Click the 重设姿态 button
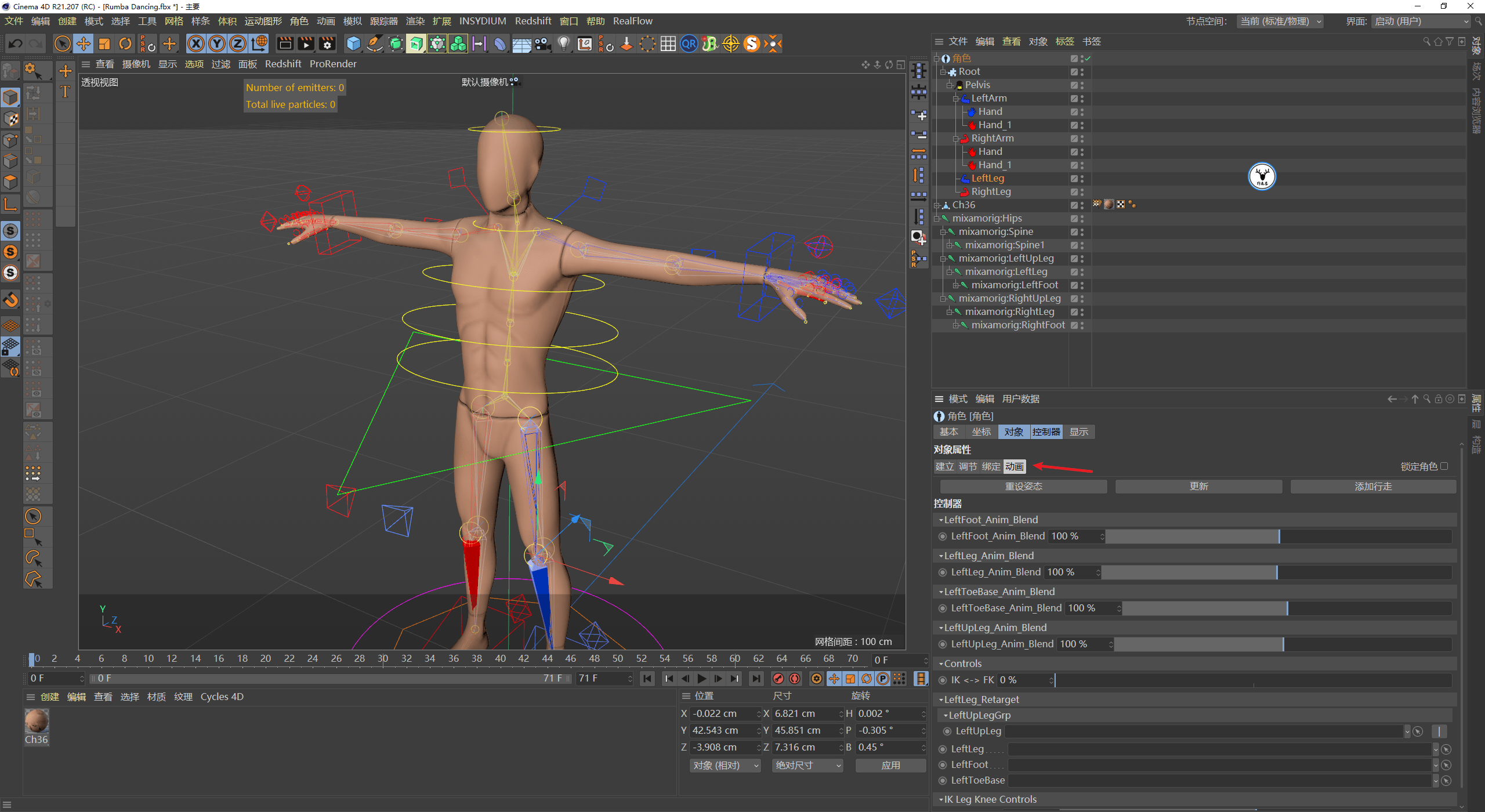1485x812 pixels. click(1023, 486)
